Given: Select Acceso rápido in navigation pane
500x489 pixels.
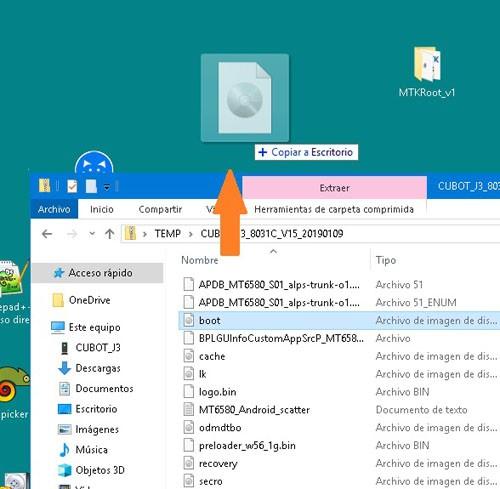Looking at the screenshot, I should point(97,273).
